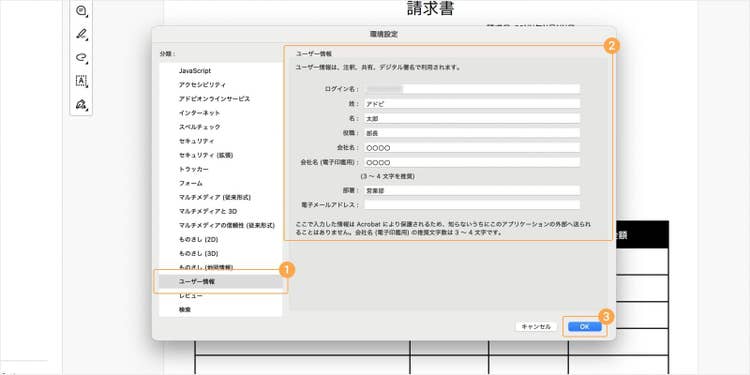
Task: Click the 部署 field containing 営業部
Action: pyautogui.click(x=472, y=190)
